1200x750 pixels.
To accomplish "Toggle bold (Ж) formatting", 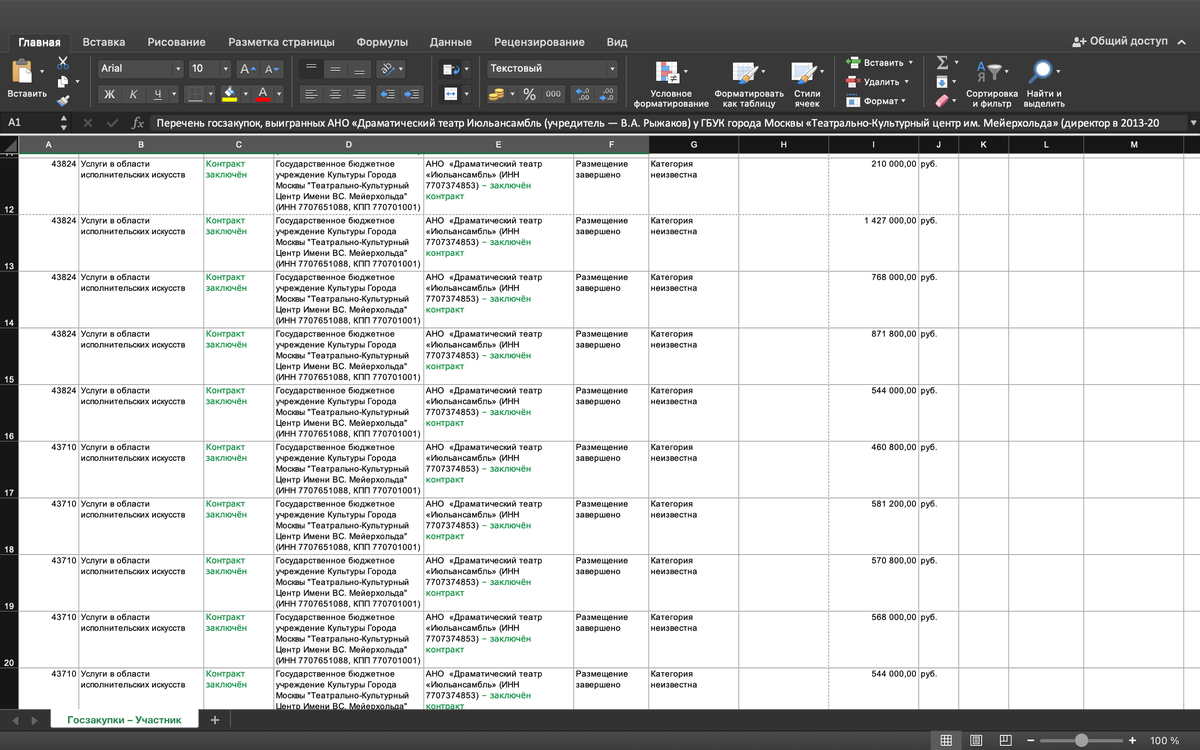I will click(x=110, y=94).
